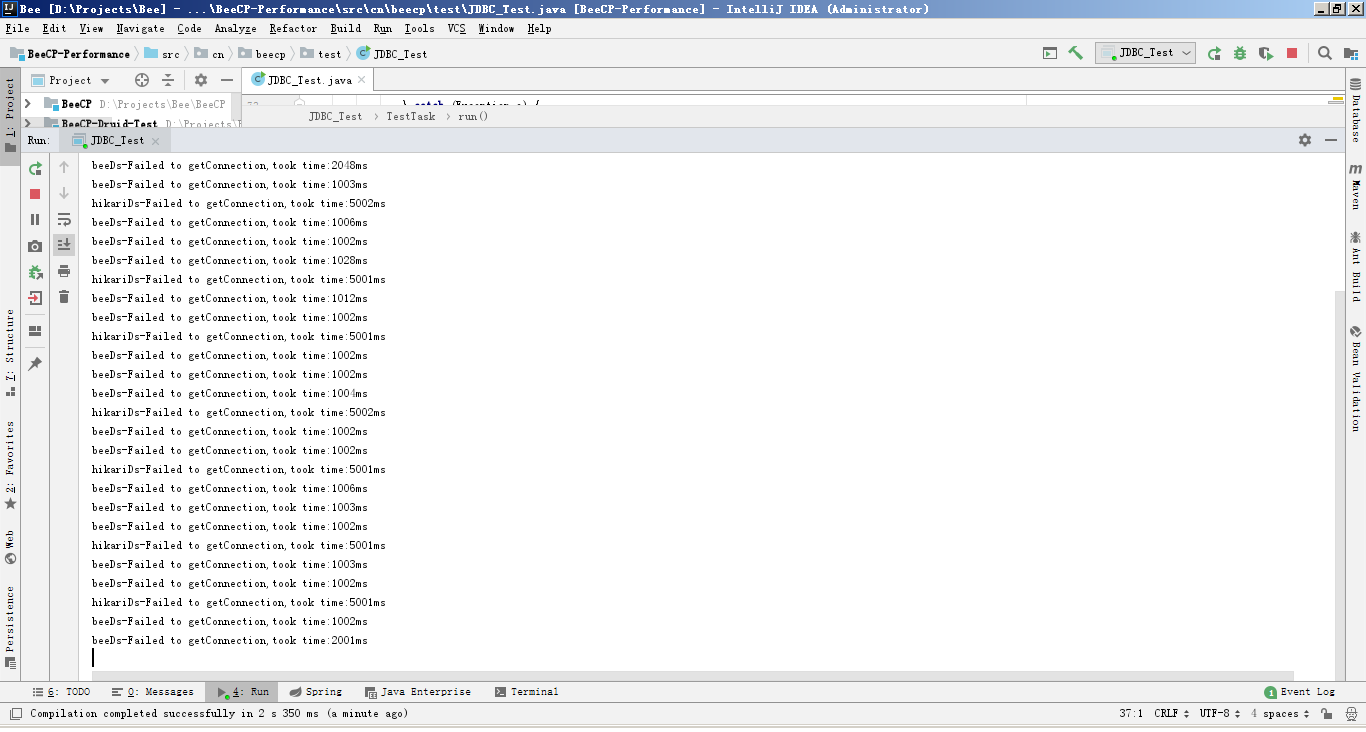
Task: Open Project Structure icon in toolbar
Action: click(x=1350, y=54)
